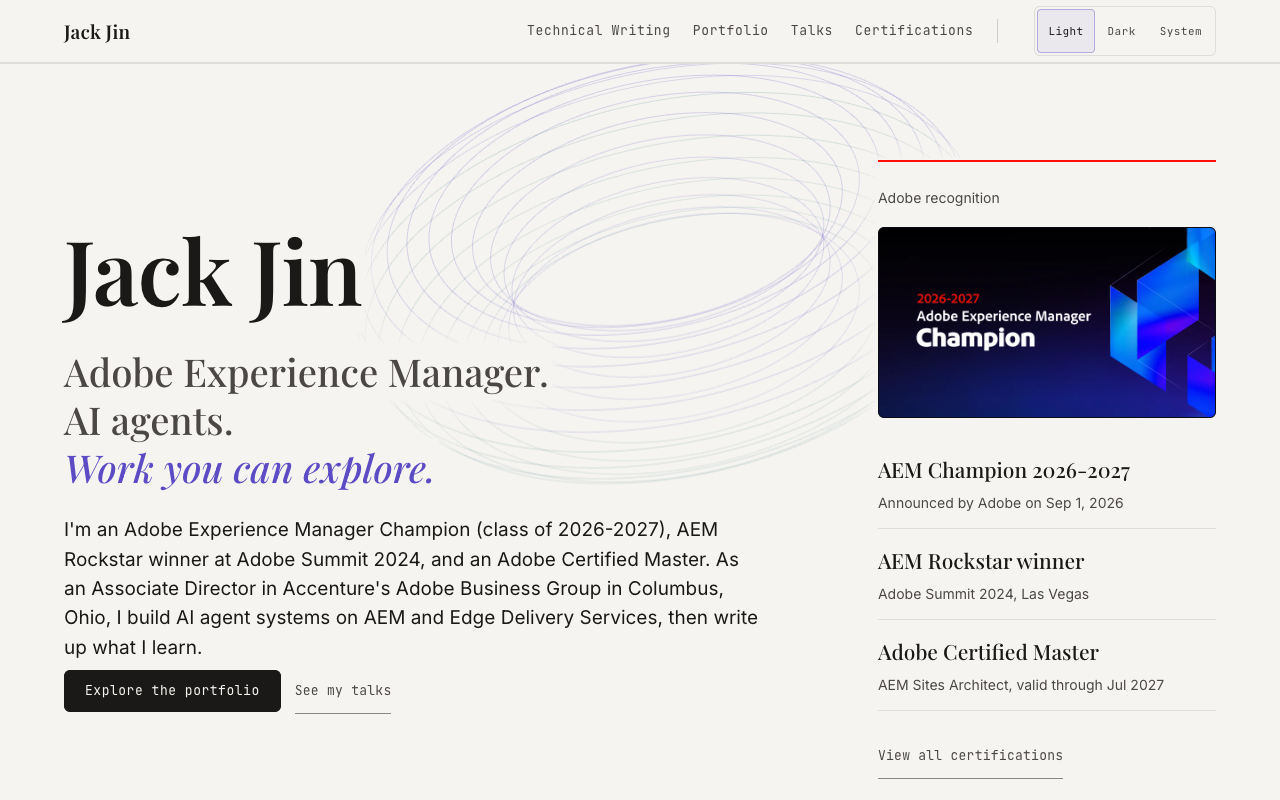Click the Jack Jin site logo
Image resolution: width=1280 pixels, height=800 pixels.
point(97,32)
